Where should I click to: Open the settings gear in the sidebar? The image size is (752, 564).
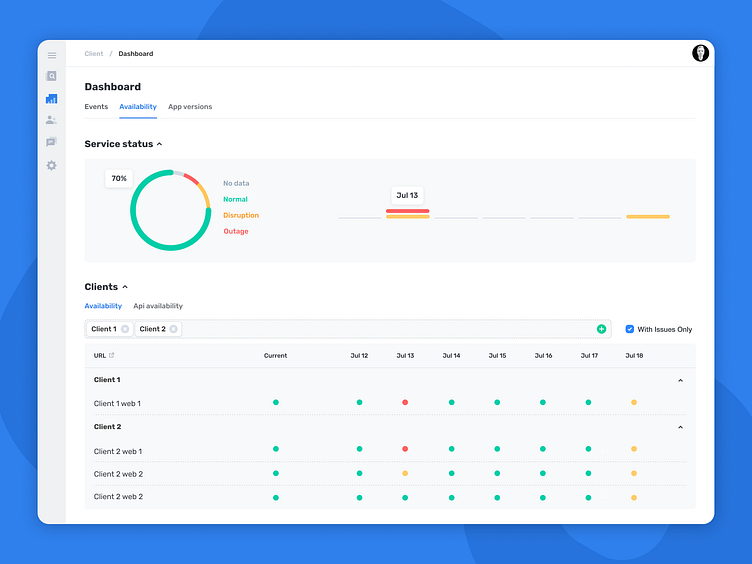51,165
